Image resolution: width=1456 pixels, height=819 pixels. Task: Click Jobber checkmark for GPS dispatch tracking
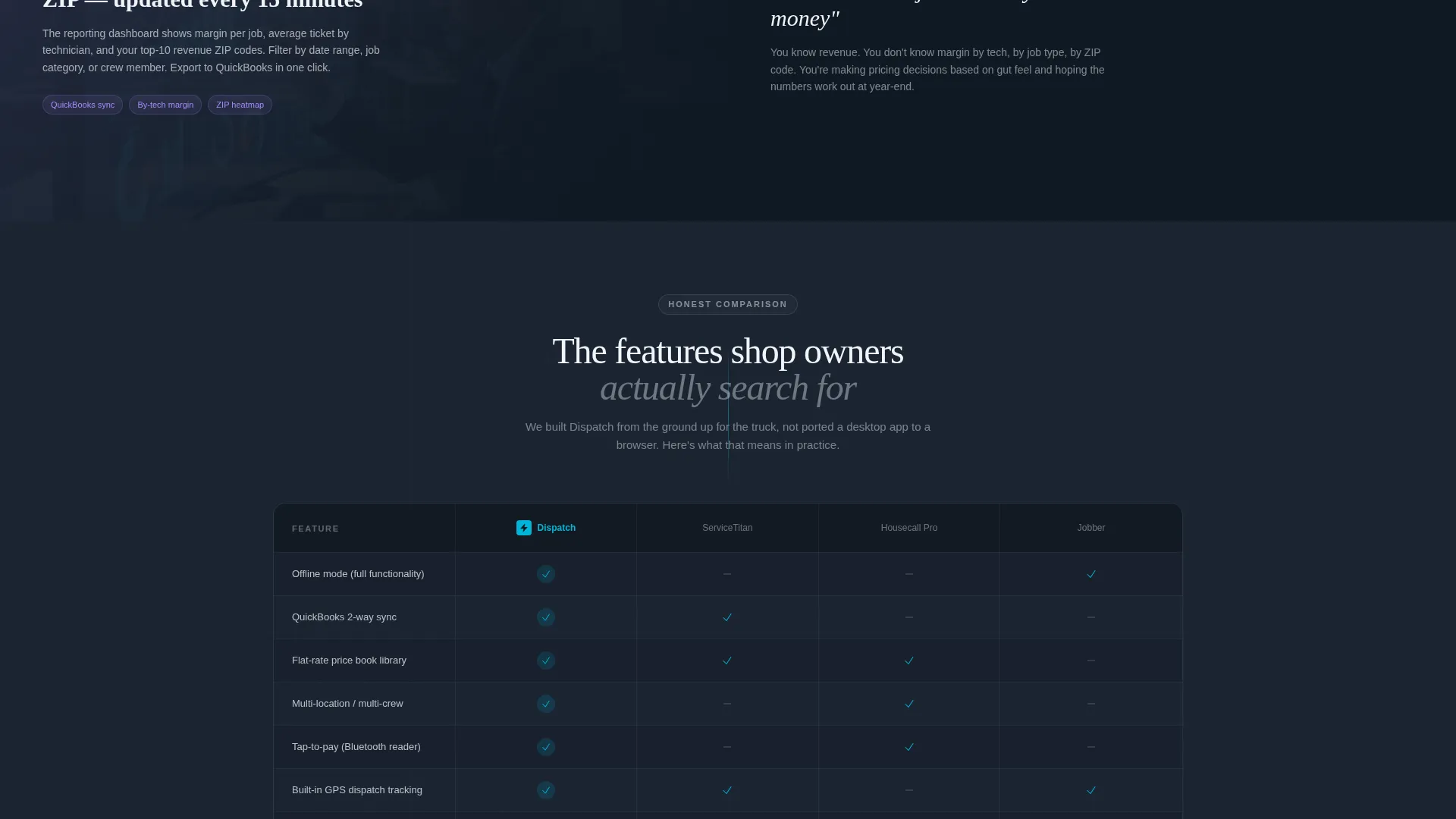pos(1091,790)
